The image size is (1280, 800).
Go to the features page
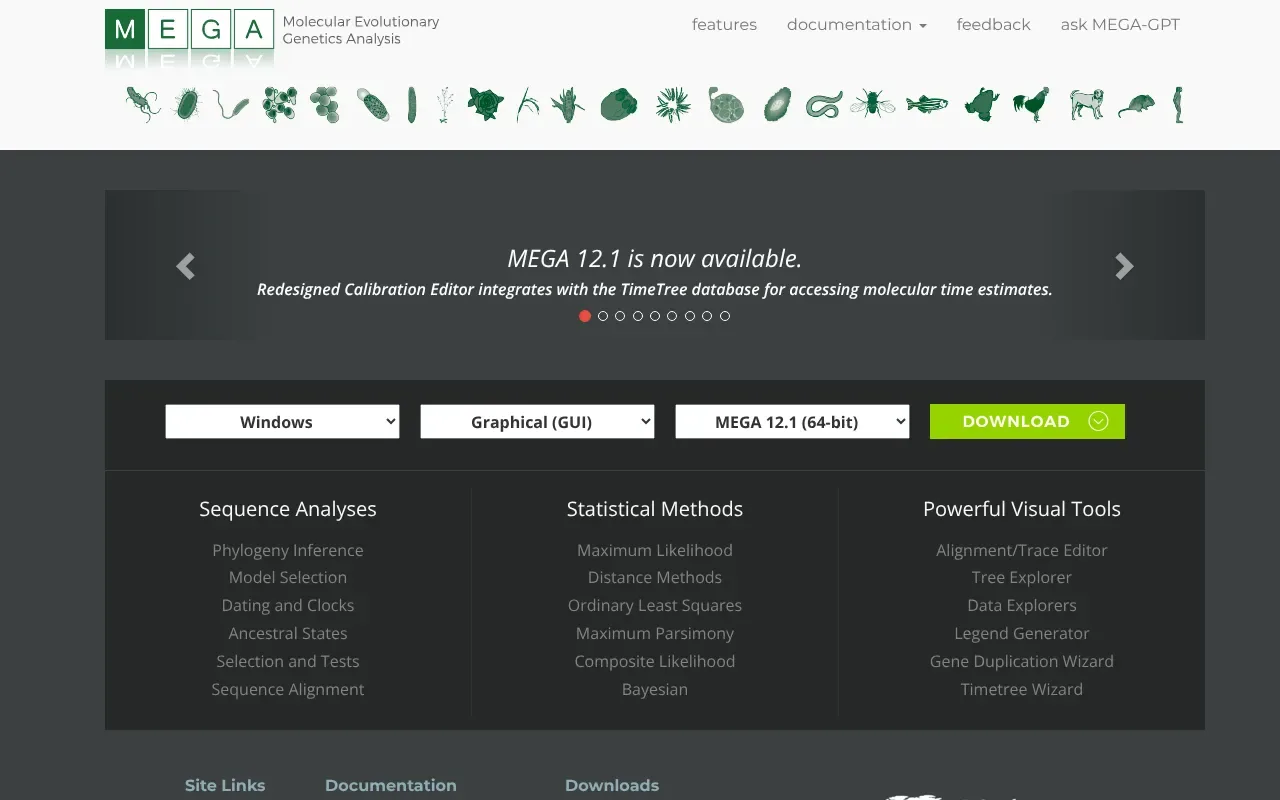pyautogui.click(x=724, y=24)
